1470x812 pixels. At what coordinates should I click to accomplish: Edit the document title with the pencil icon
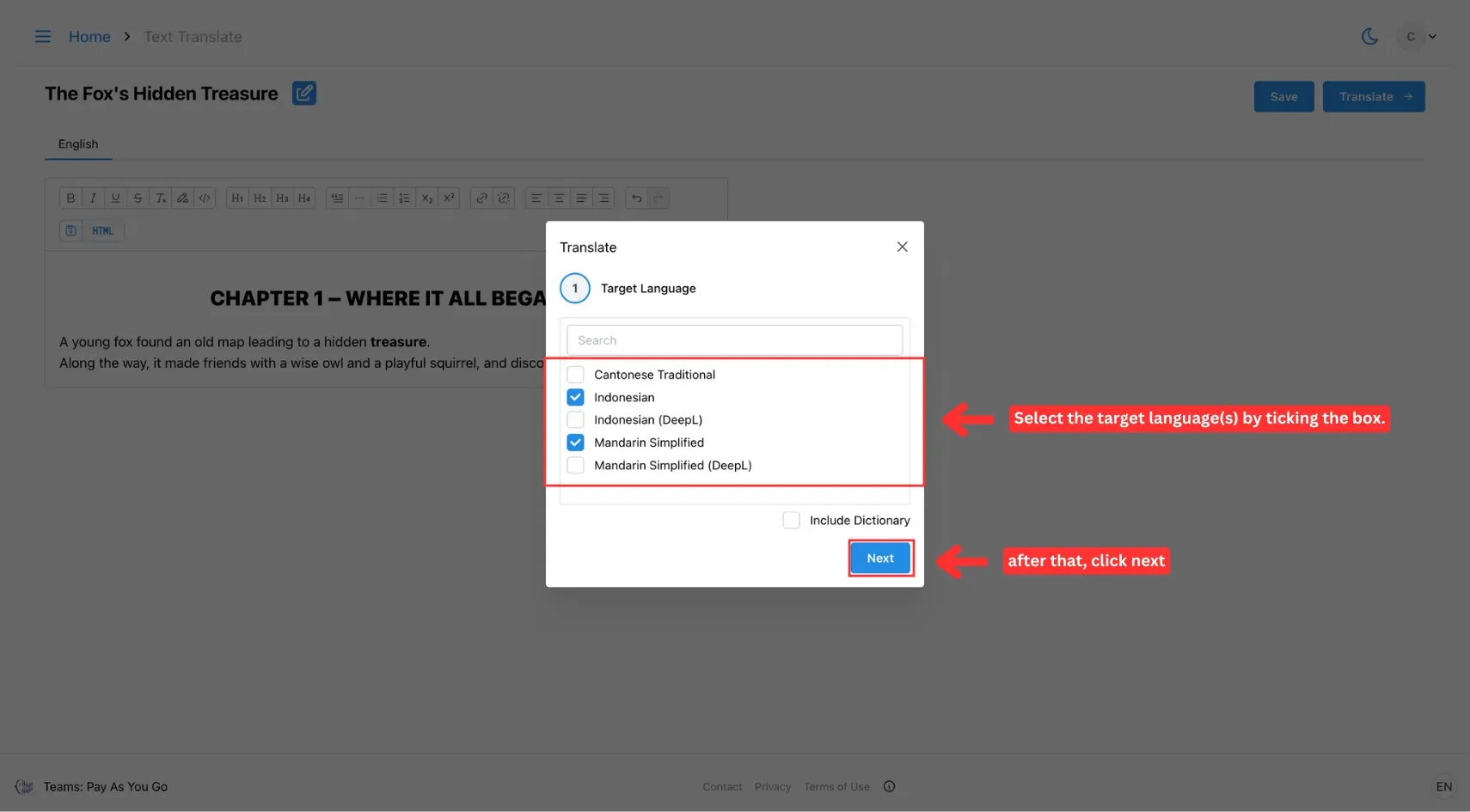click(x=304, y=93)
